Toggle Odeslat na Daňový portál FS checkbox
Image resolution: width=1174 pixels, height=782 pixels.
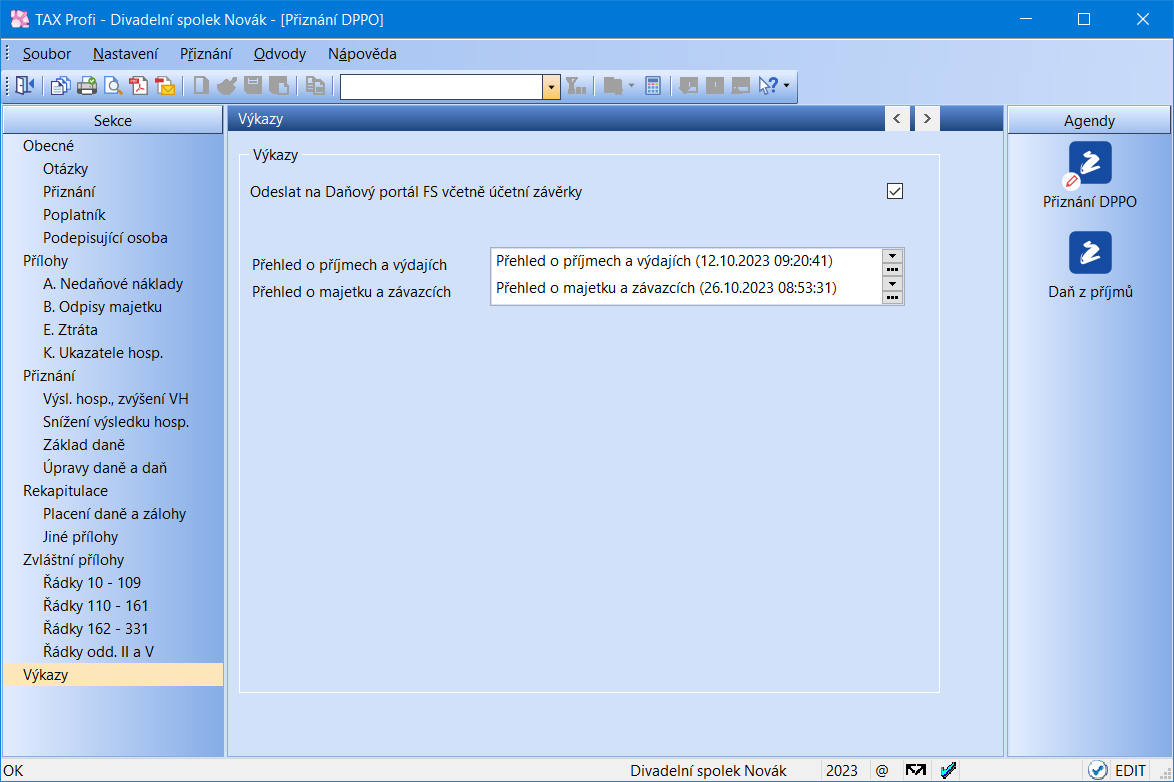click(x=895, y=191)
